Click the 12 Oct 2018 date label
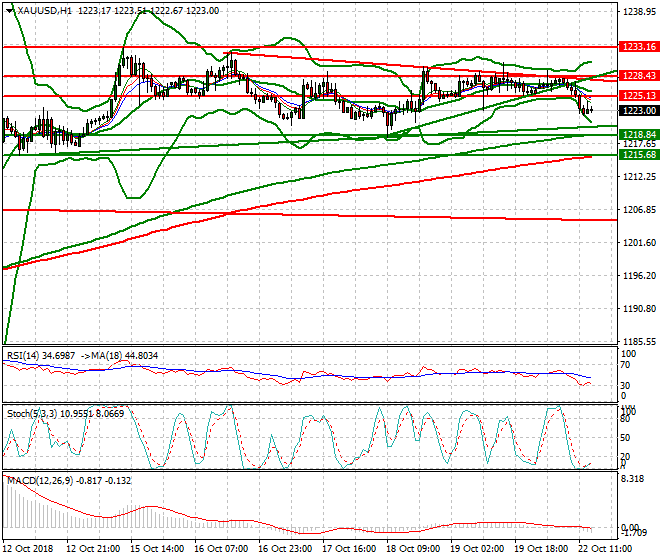Viewport: 660px width, 560px height. coord(28,549)
